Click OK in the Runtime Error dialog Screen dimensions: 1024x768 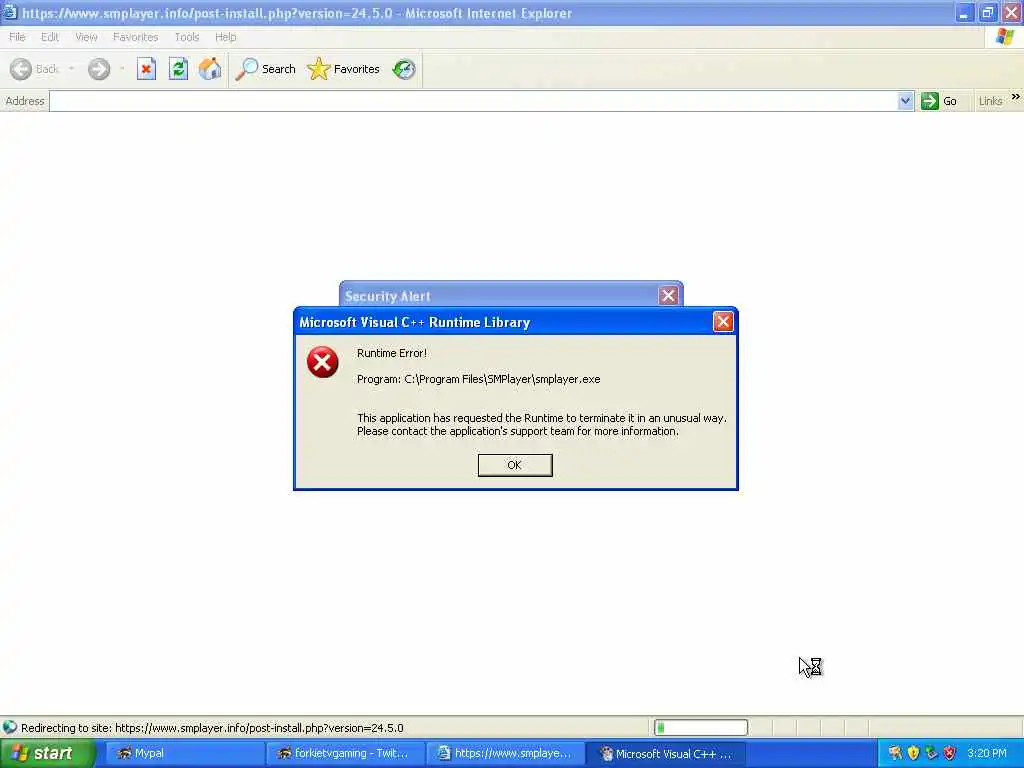(515, 465)
